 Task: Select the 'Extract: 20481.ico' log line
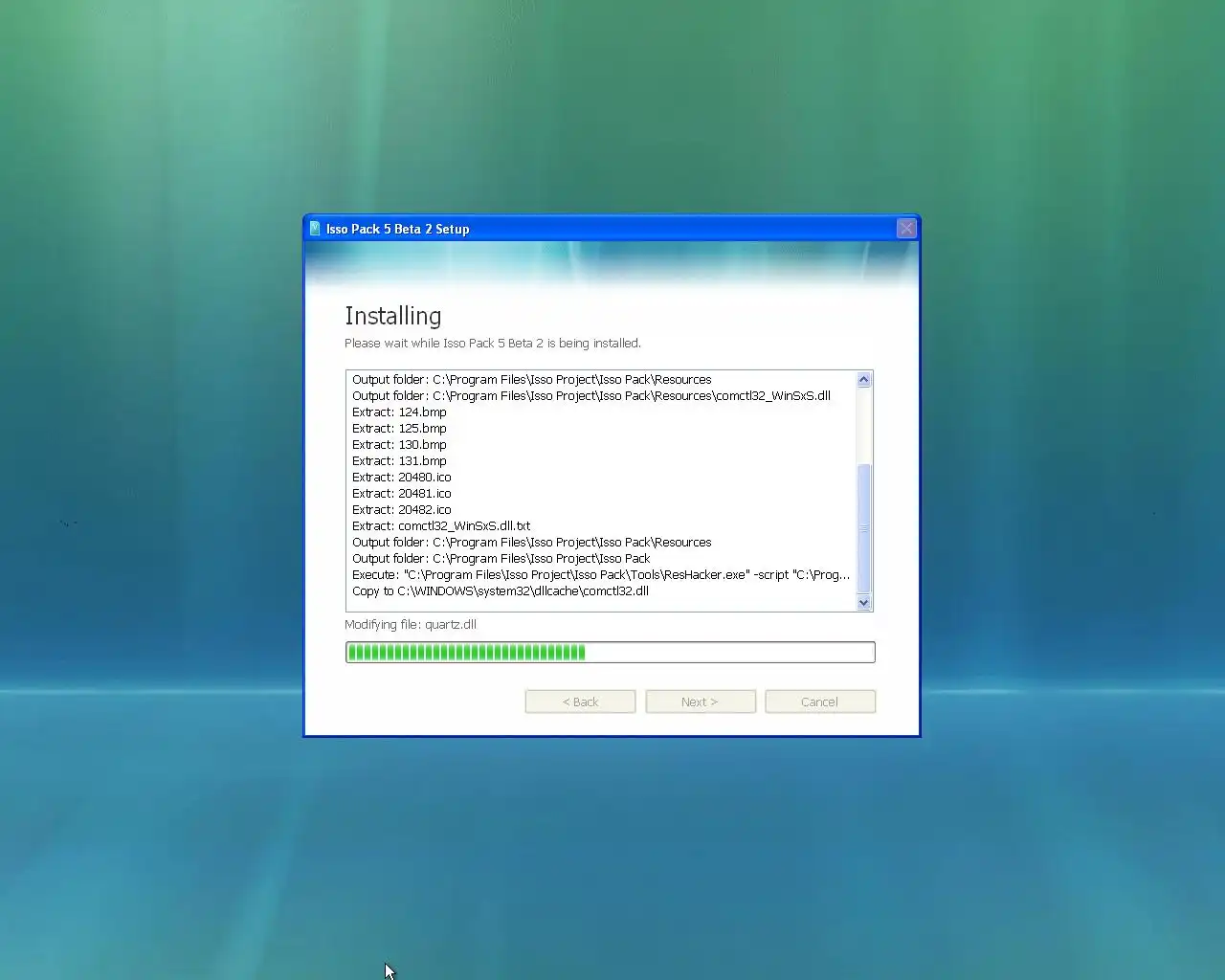pos(402,494)
